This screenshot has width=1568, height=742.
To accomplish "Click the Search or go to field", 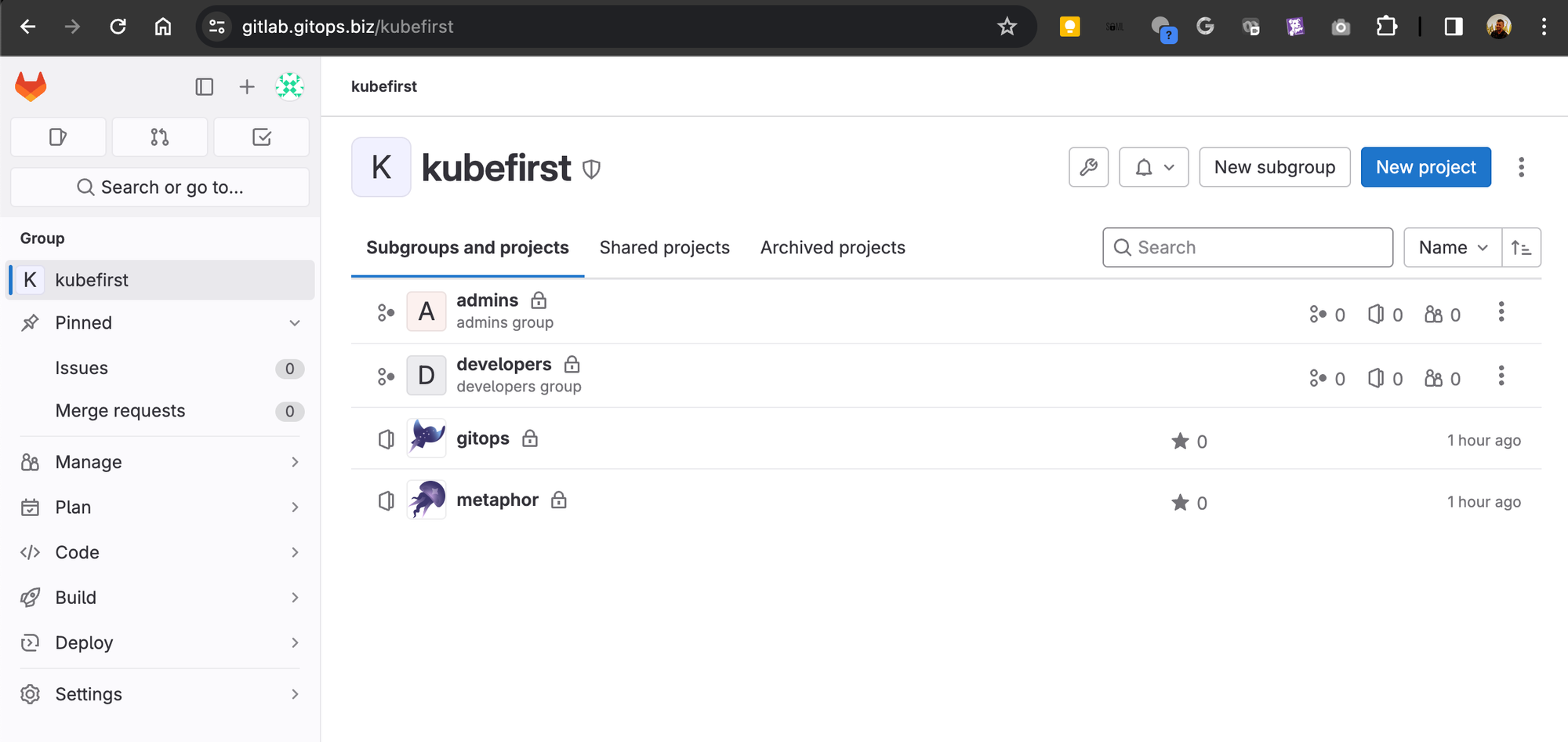I will [160, 187].
